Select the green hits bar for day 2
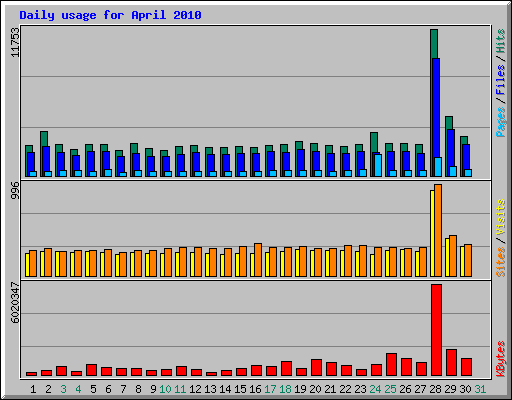512x400 pixels. pyautogui.click(x=44, y=138)
